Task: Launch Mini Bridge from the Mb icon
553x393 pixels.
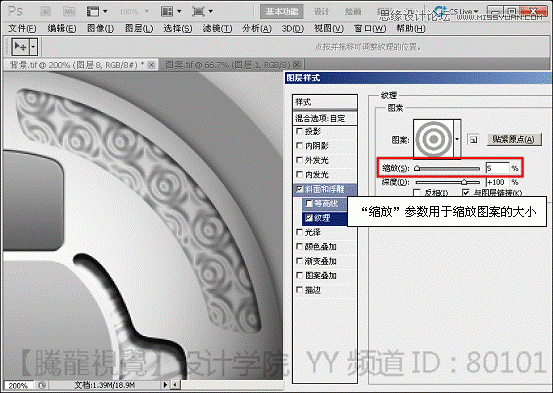Action: [69, 12]
